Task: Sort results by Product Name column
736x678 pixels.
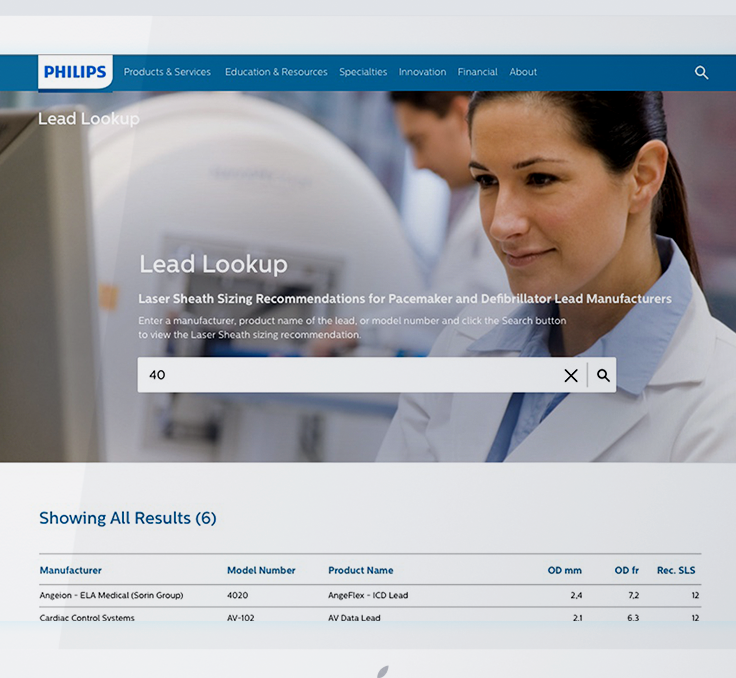Action: (360, 570)
